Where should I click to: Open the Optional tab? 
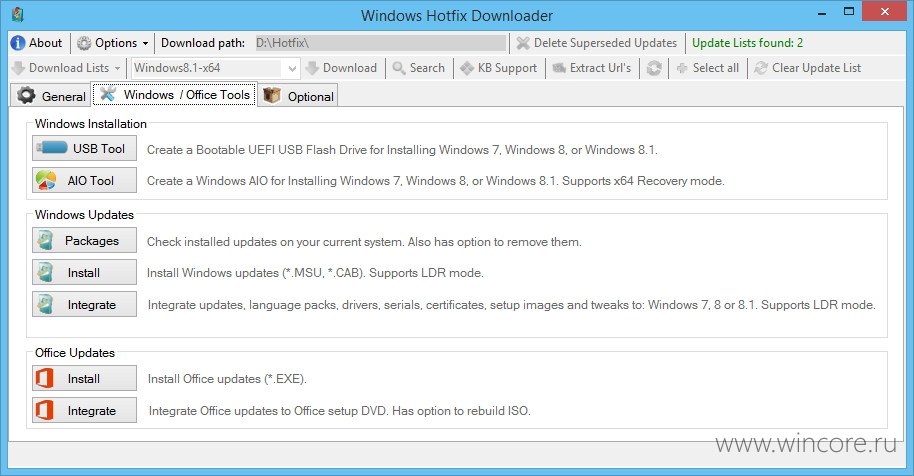[x=298, y=96]
